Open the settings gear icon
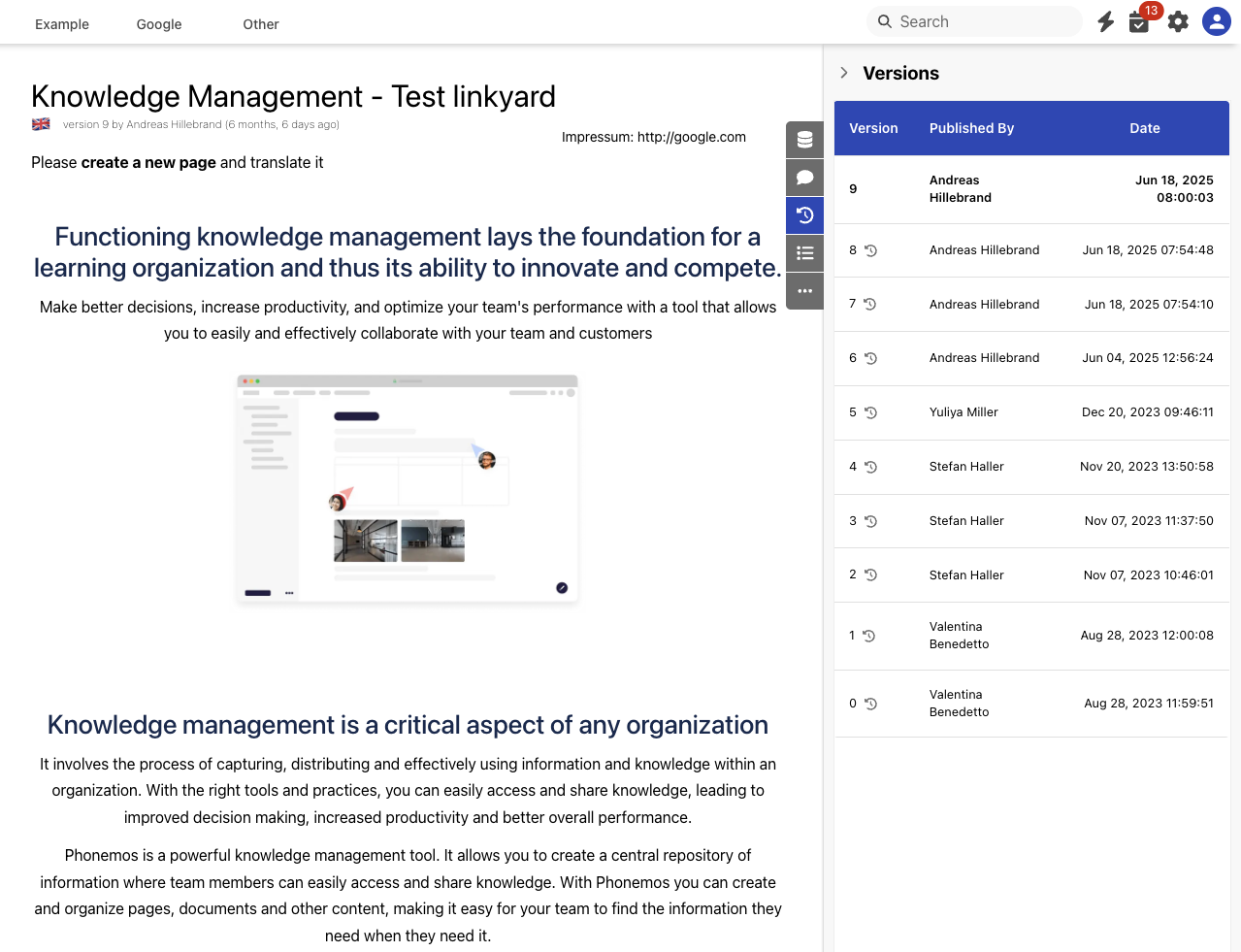1241x952 pixels. [x=1178, y=22]
